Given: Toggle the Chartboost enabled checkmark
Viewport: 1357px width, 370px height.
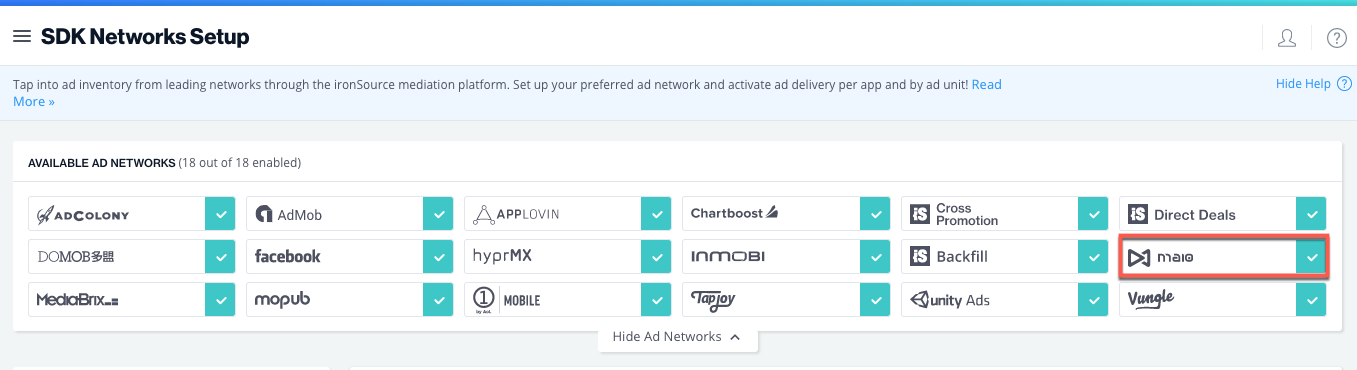Looking at the screenshot, I should (875, 214).
